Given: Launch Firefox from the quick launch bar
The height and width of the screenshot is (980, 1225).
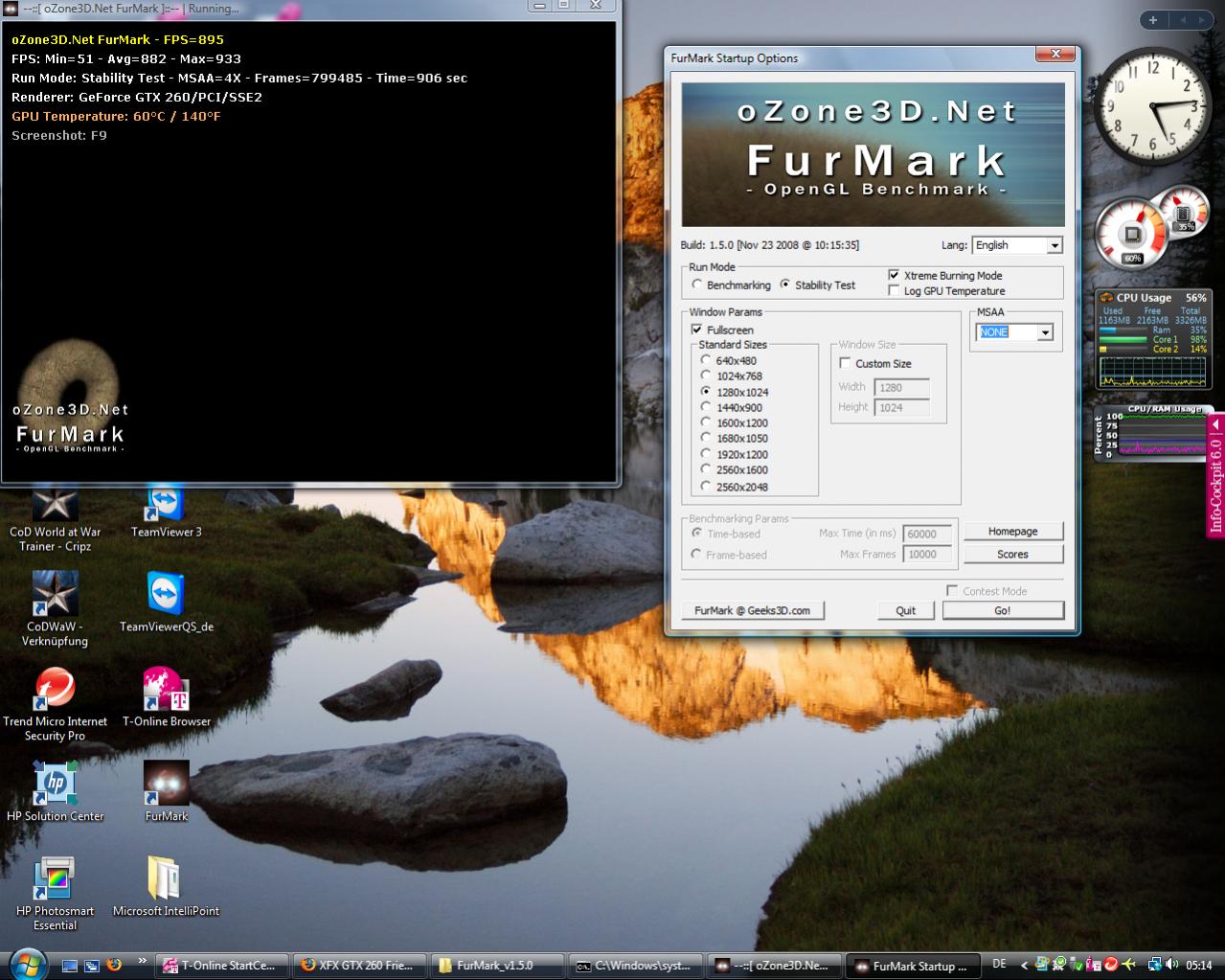Looking at the screenshot, I should [x=114, y=965].
